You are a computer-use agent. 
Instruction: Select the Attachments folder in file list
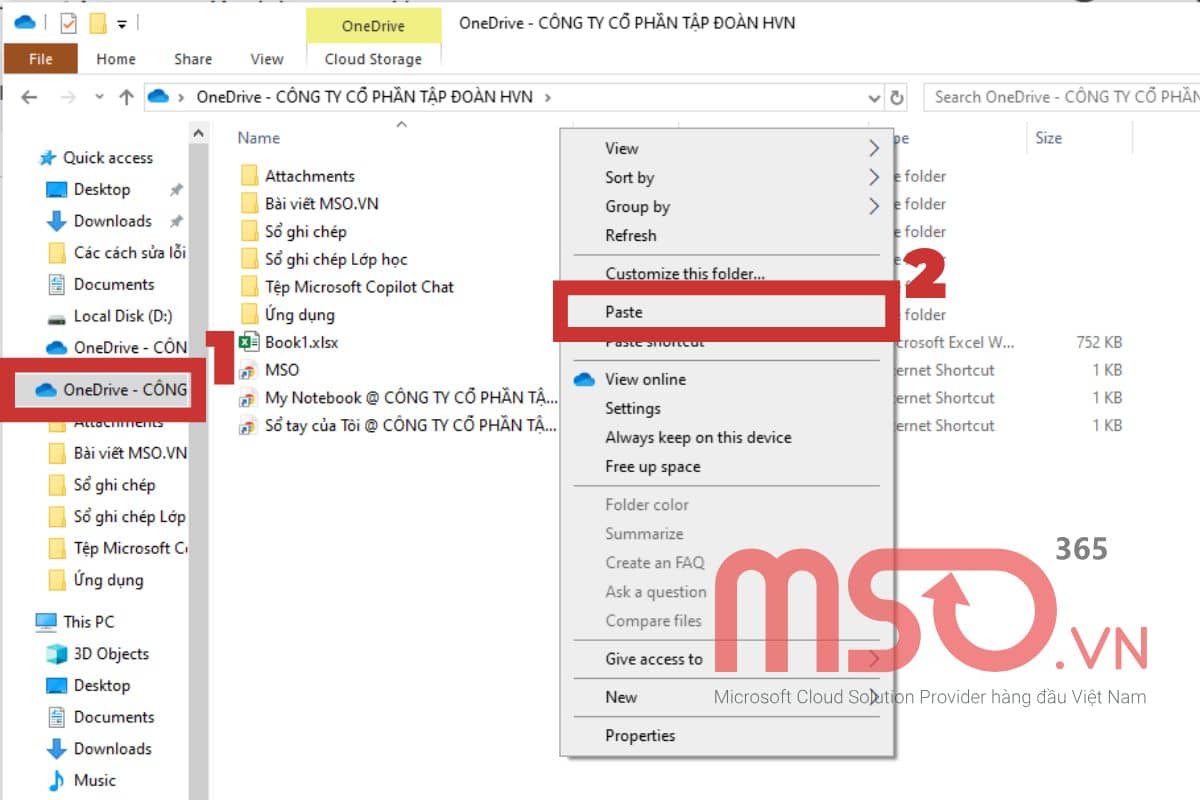309,176
